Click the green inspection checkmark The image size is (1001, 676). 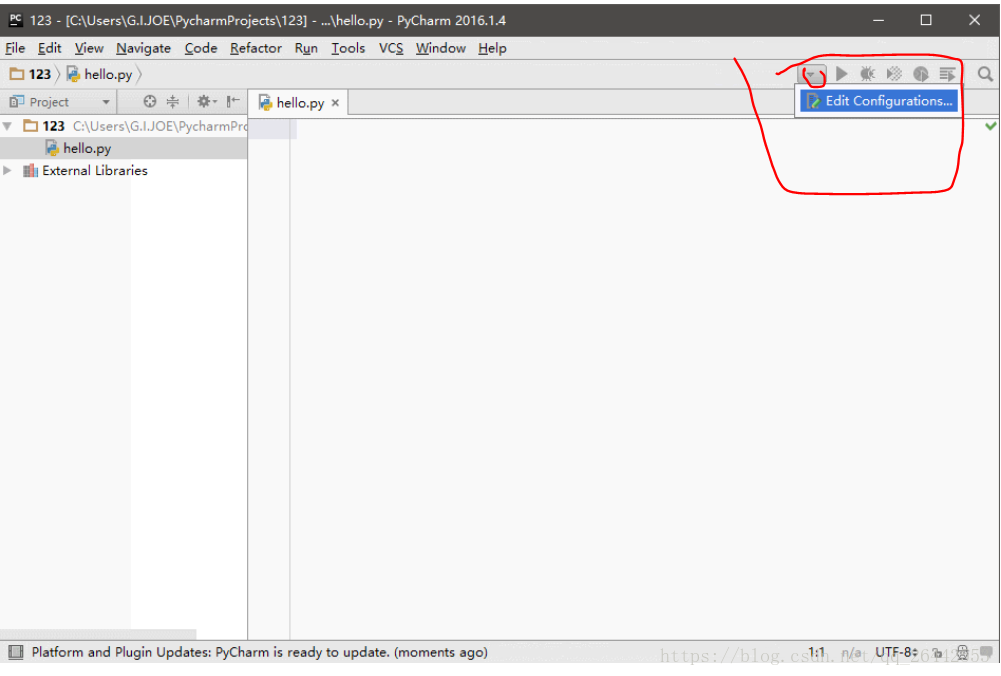[990, 126]
